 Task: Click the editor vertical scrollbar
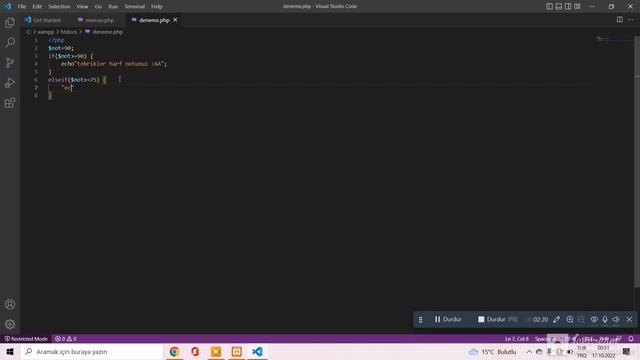637,163
